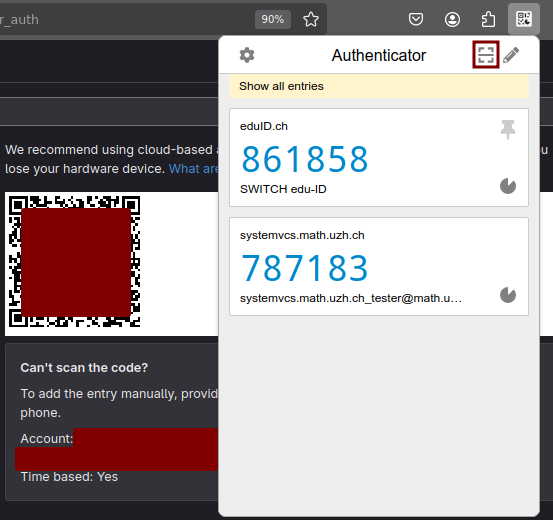This screenshot has height=520, width=553.
Task: Click the Authenticator extension toolbar icon
Action: 524,19
